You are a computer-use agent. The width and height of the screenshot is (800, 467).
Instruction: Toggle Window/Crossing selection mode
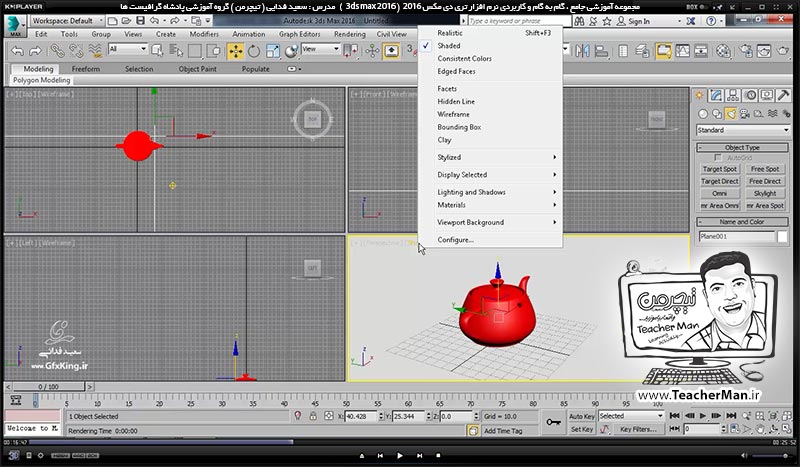click(214, 51)
